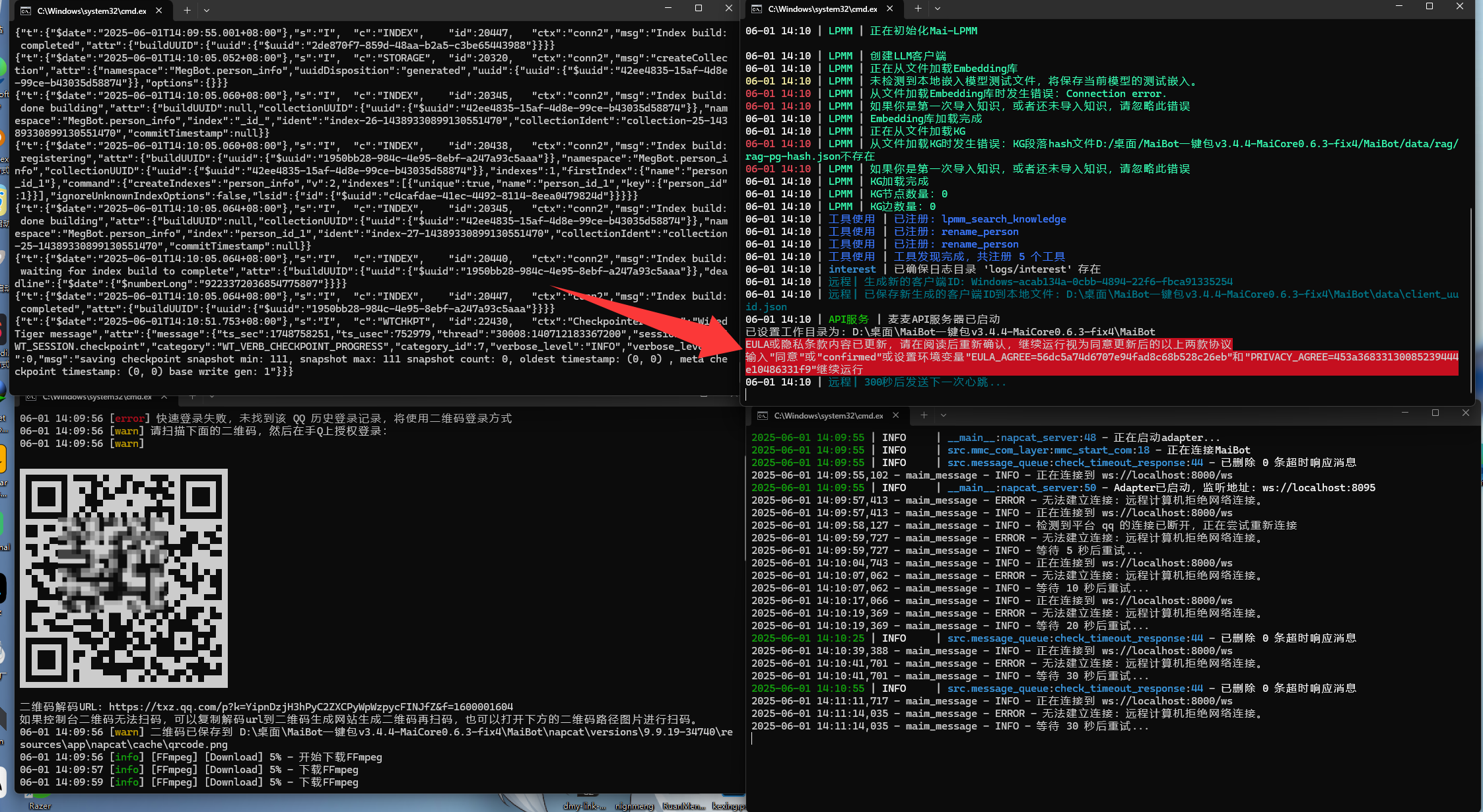Image resolution: width=1483 pixels, height=812 pixels.
Task: Open tab dropdown in top-right cmd window
Action: tap(938, 9)
